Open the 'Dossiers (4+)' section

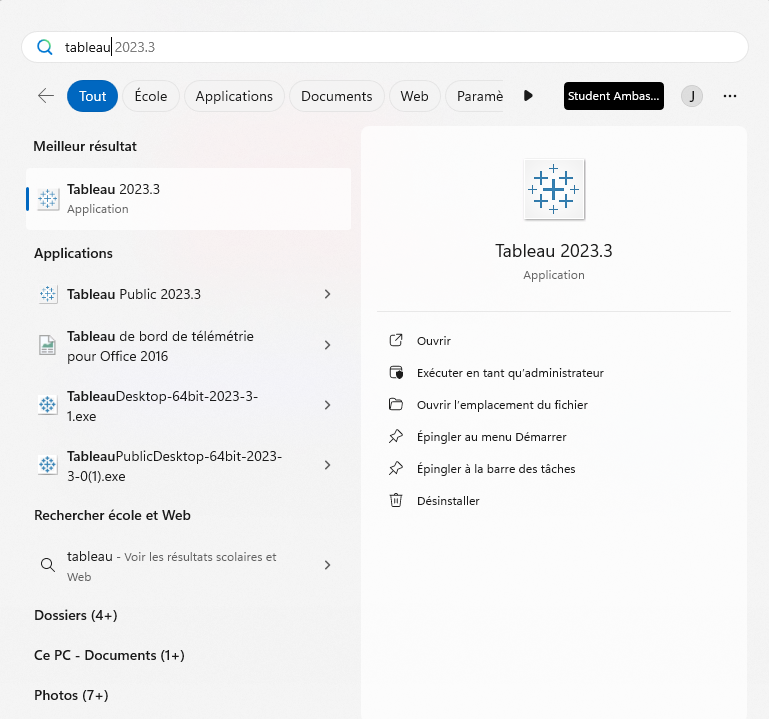(x=76, y=615)
